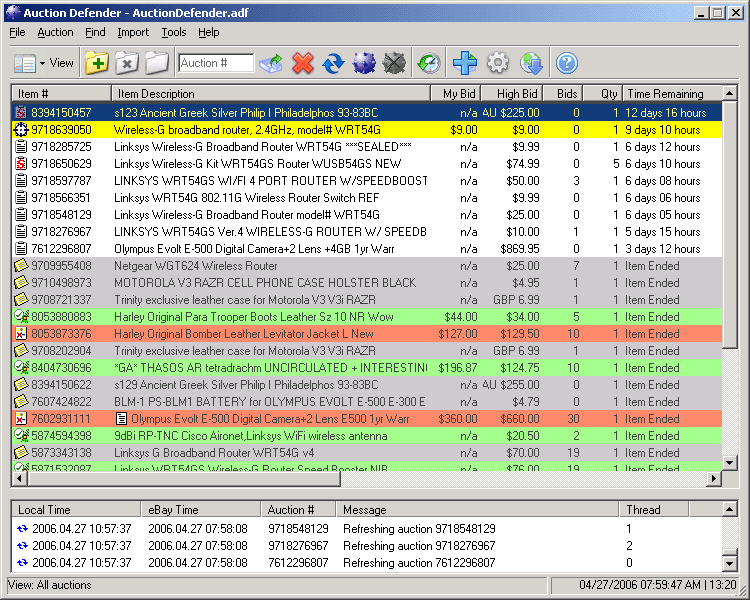Sort by High Bid column header
The width and height of the screenshot is (750, 600).
click(516, 93)
